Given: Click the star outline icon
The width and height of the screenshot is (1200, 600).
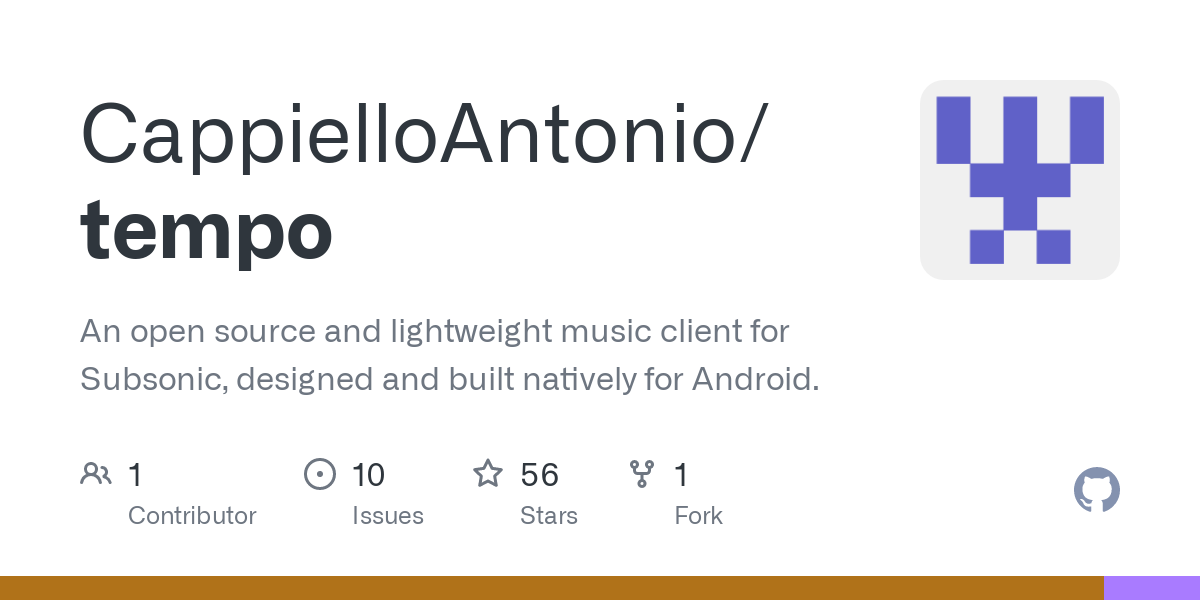Looking at the screenshot, I should click(487, 474).
